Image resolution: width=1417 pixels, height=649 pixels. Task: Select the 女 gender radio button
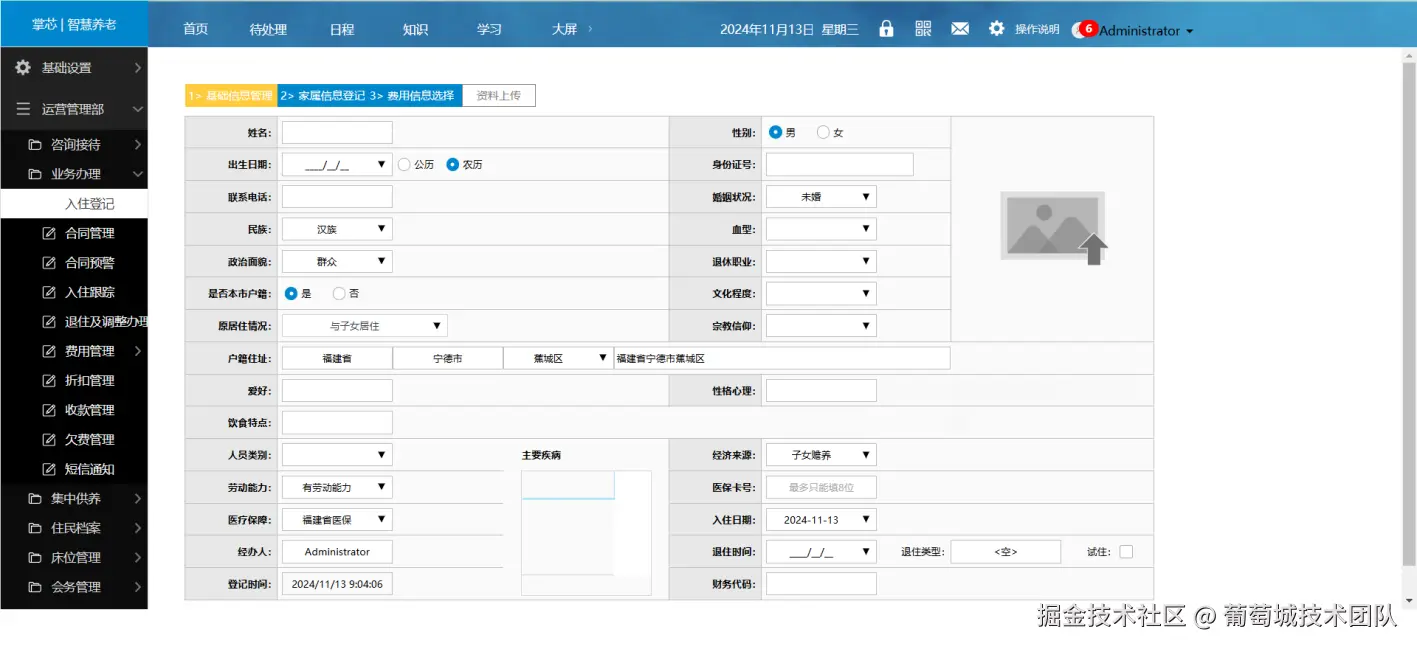(x=823, y=132)
